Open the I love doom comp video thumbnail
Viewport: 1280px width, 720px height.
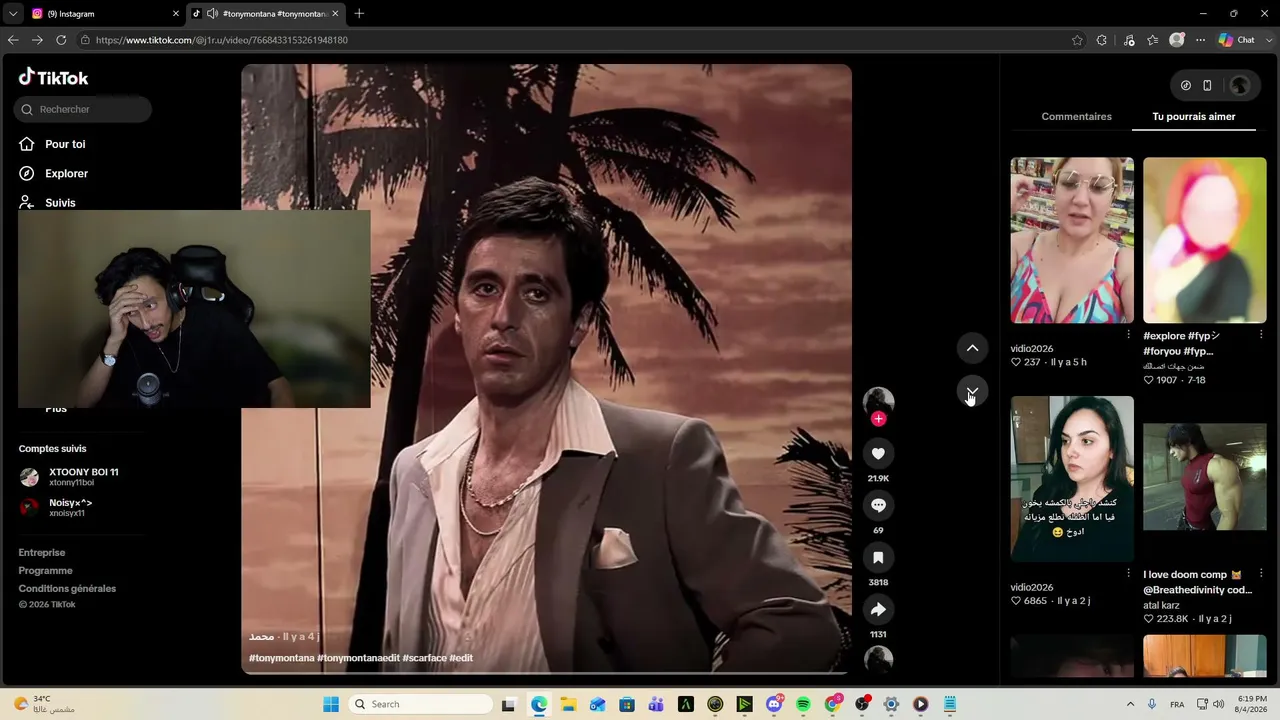1204,479
